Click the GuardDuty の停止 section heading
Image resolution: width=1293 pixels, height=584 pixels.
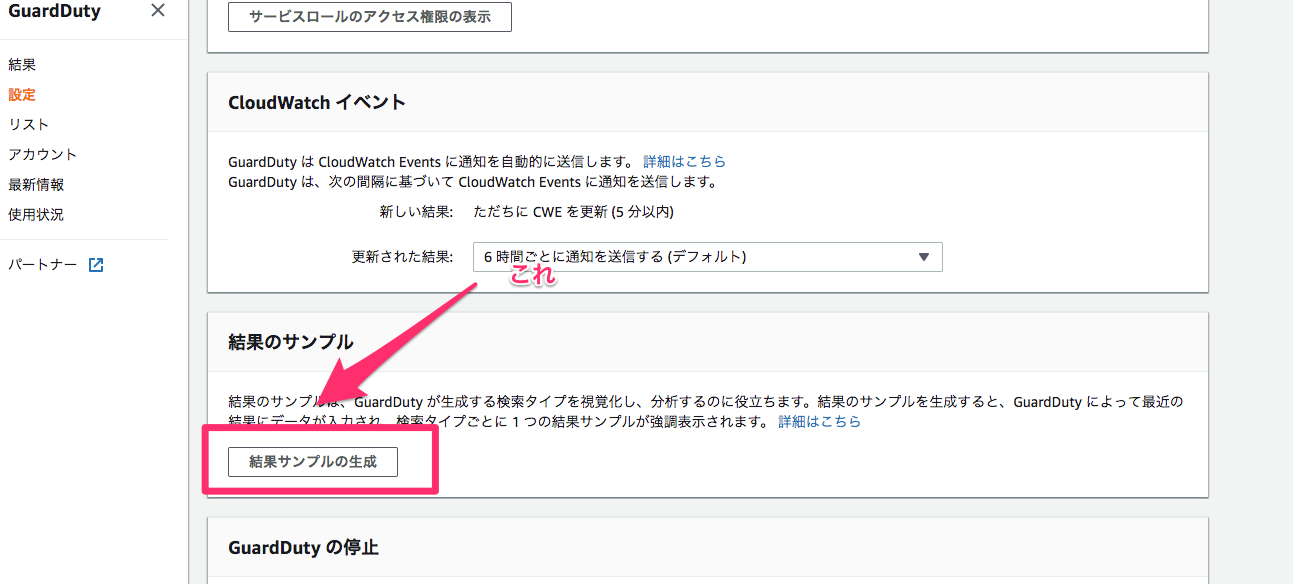click(x=303, y=547)
